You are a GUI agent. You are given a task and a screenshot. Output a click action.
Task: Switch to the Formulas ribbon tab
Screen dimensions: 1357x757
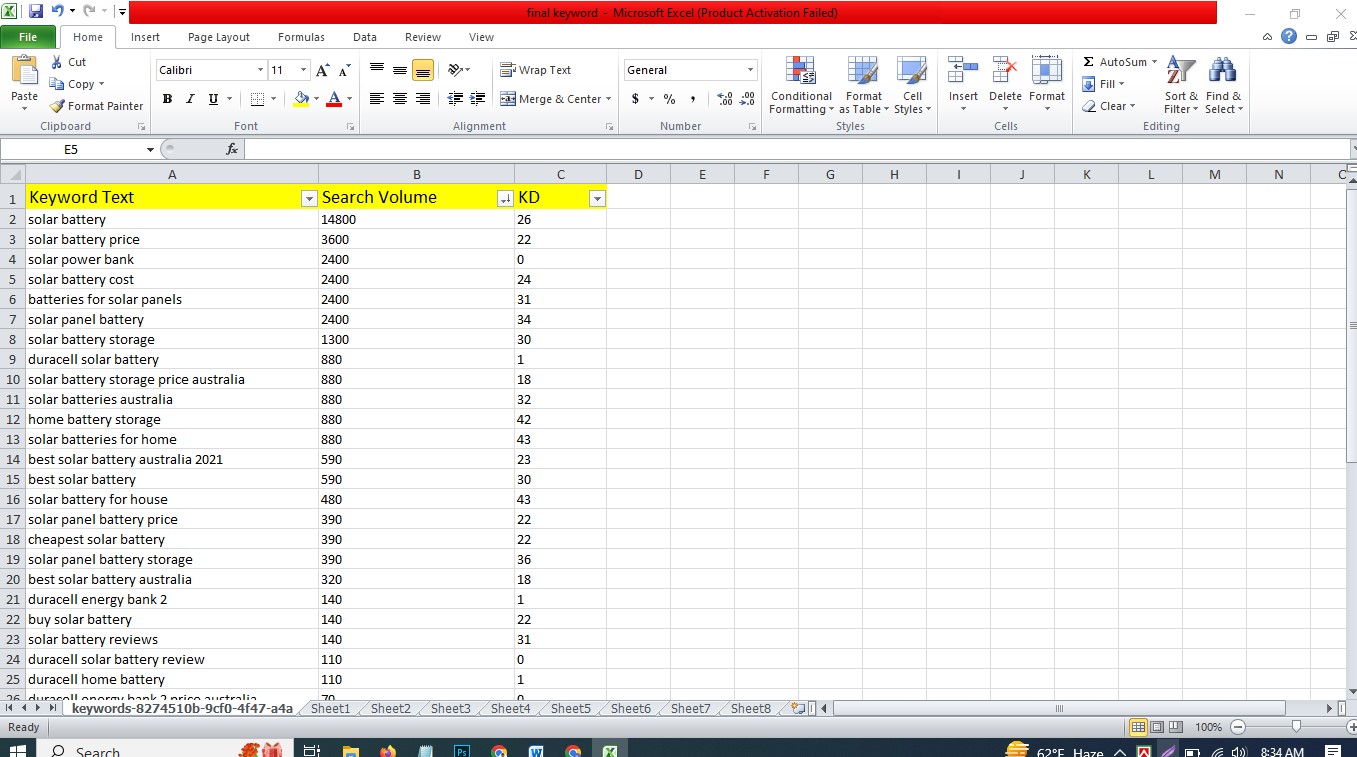click(300, 37)
